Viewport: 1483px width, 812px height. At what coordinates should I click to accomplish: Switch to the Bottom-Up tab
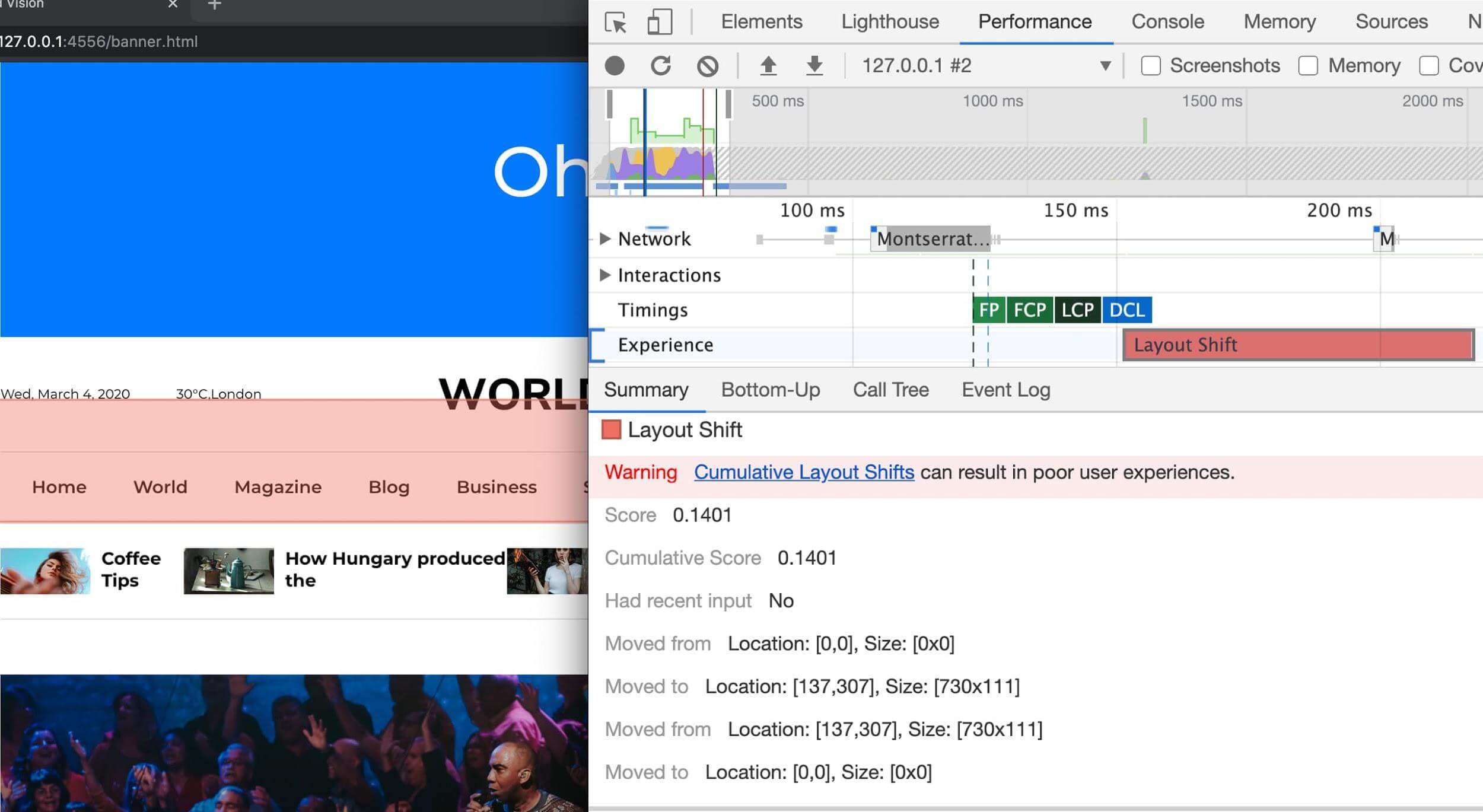pyautogui.click(x=771, y=388)
